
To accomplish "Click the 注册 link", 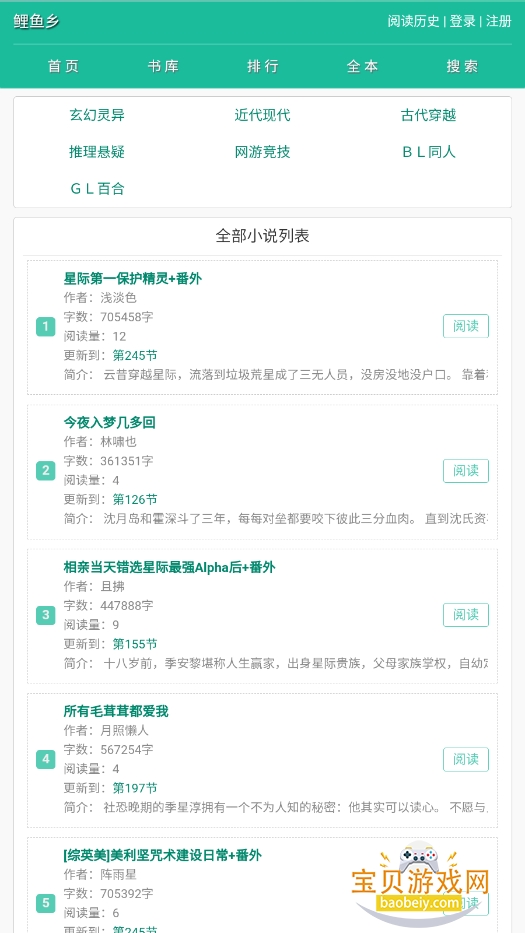I will (x=499, y=21).
